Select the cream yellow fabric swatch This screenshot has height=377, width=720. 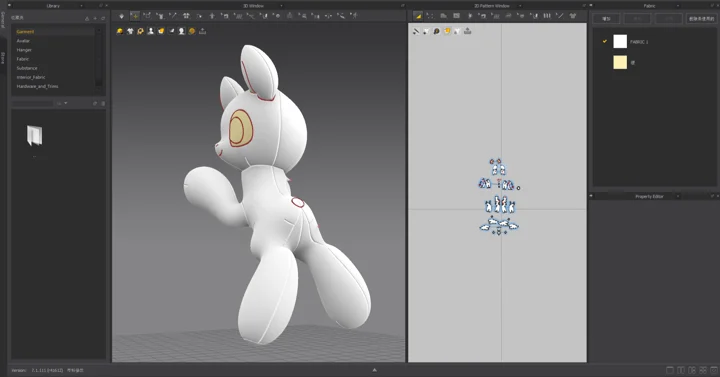620,62
